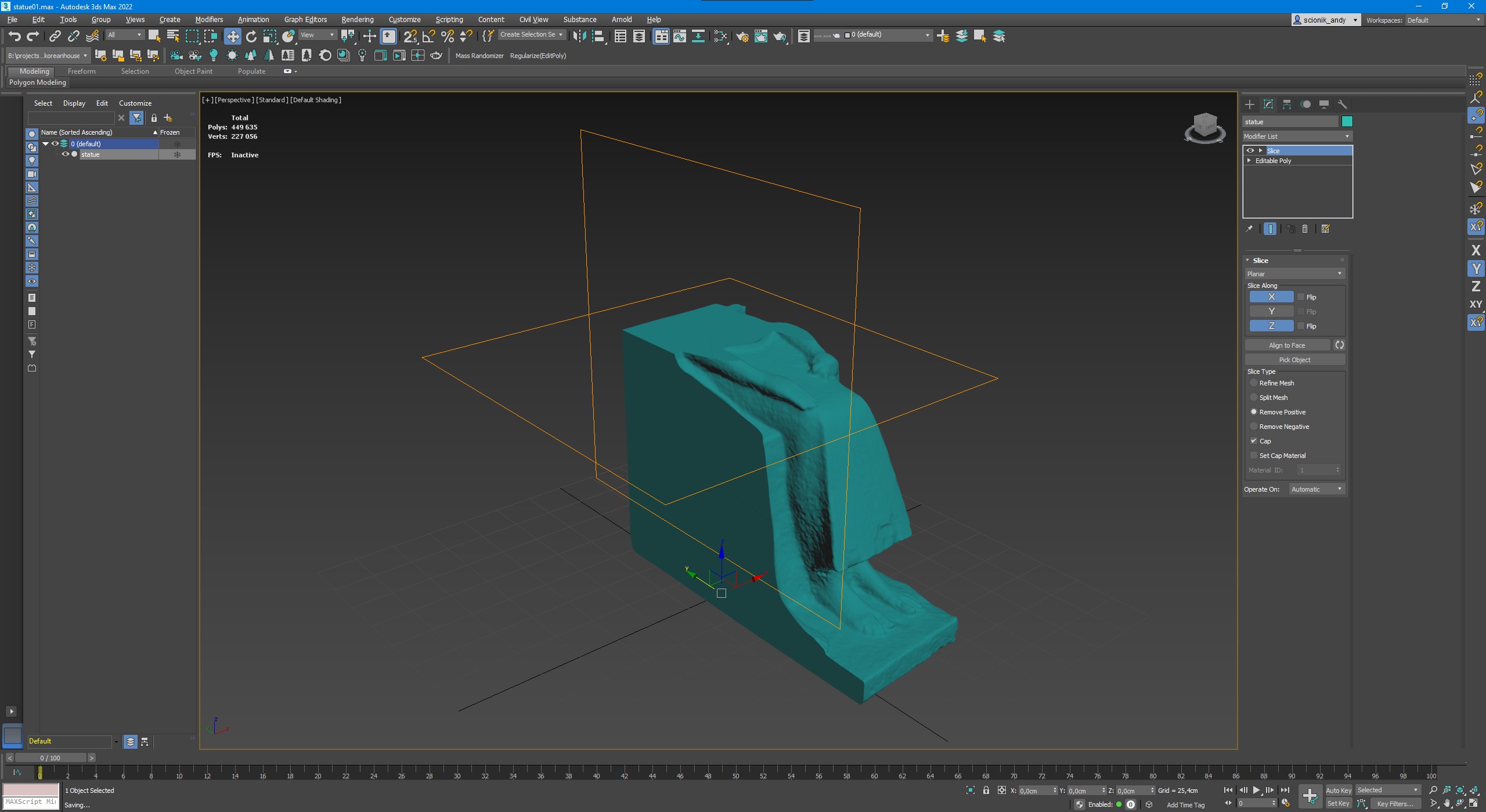Activate the Select and Rotate tool
Image resolution: width=1486 pixels, height=812 pixels.
click(x=251, y=36)
